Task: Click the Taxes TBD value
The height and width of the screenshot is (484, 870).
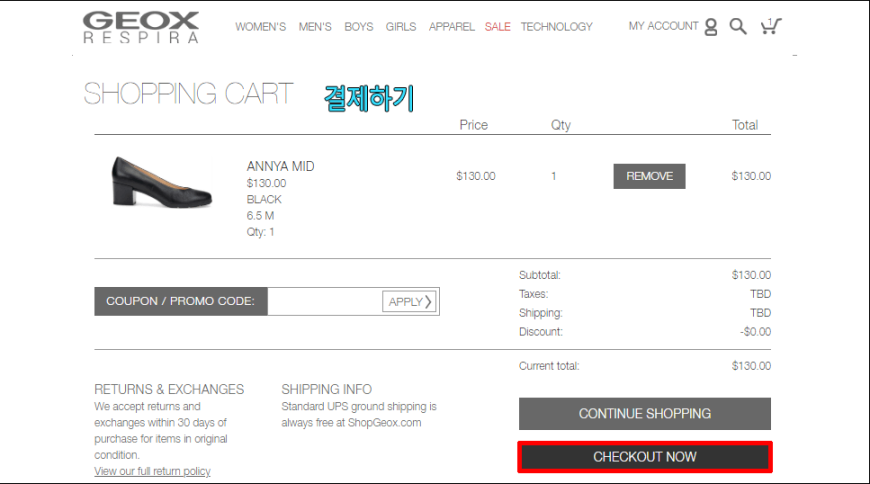Action: [760, 294]
